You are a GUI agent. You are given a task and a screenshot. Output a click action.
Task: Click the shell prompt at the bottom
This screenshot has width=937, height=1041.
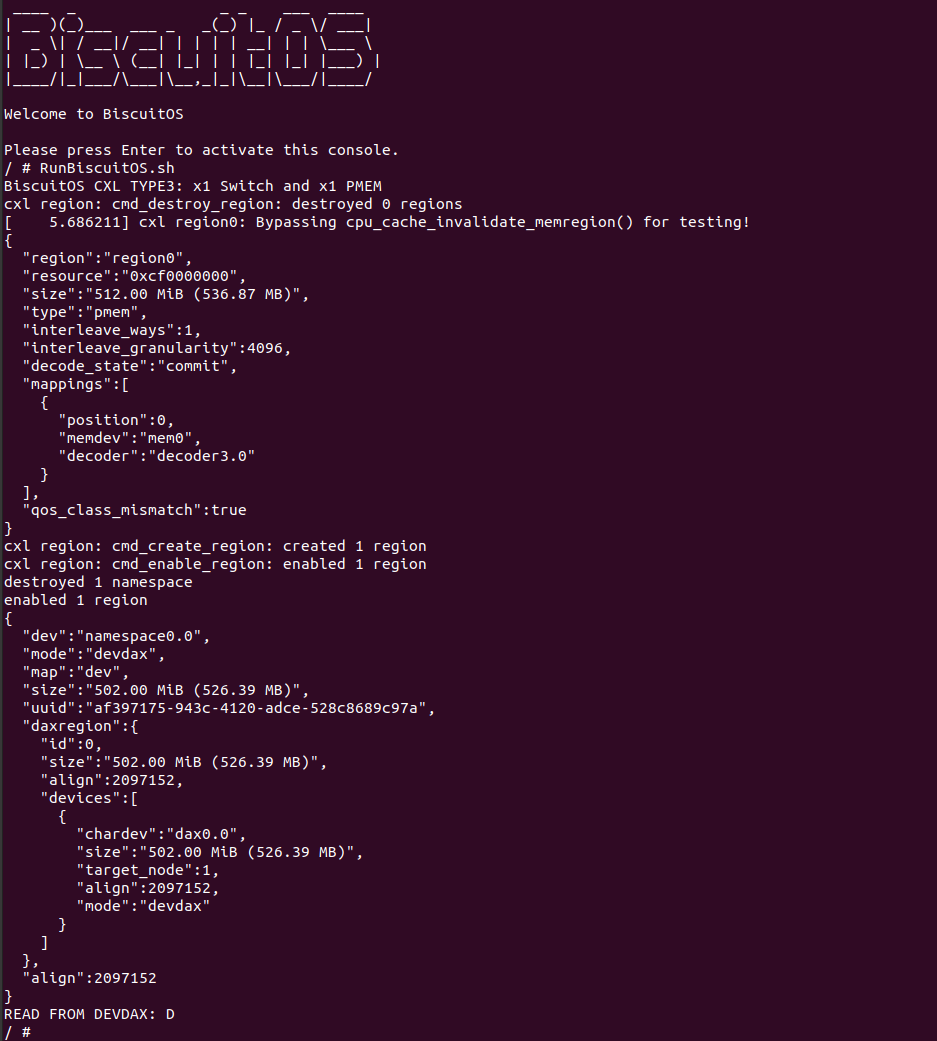[17, 1031]
